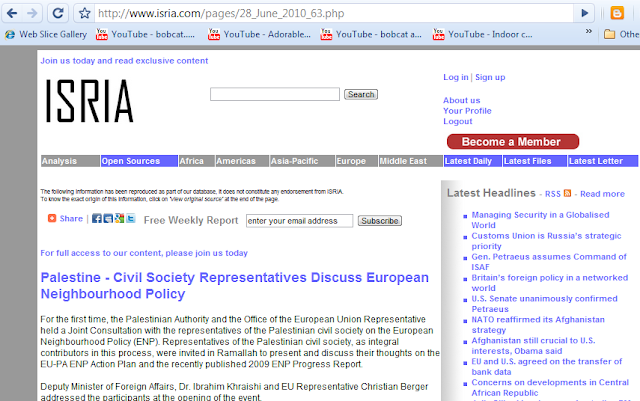Click the RSS text link
Screen dimensions: 640x401
(553, 194)
